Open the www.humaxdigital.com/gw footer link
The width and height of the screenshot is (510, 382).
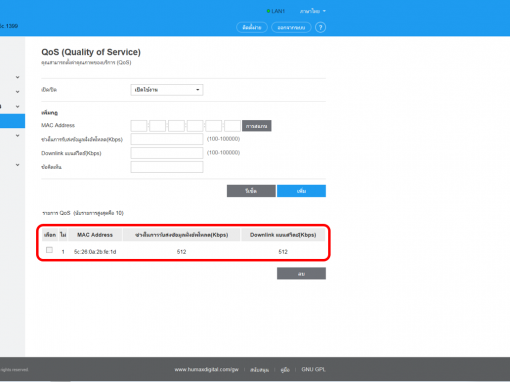[x=207, y=369]
